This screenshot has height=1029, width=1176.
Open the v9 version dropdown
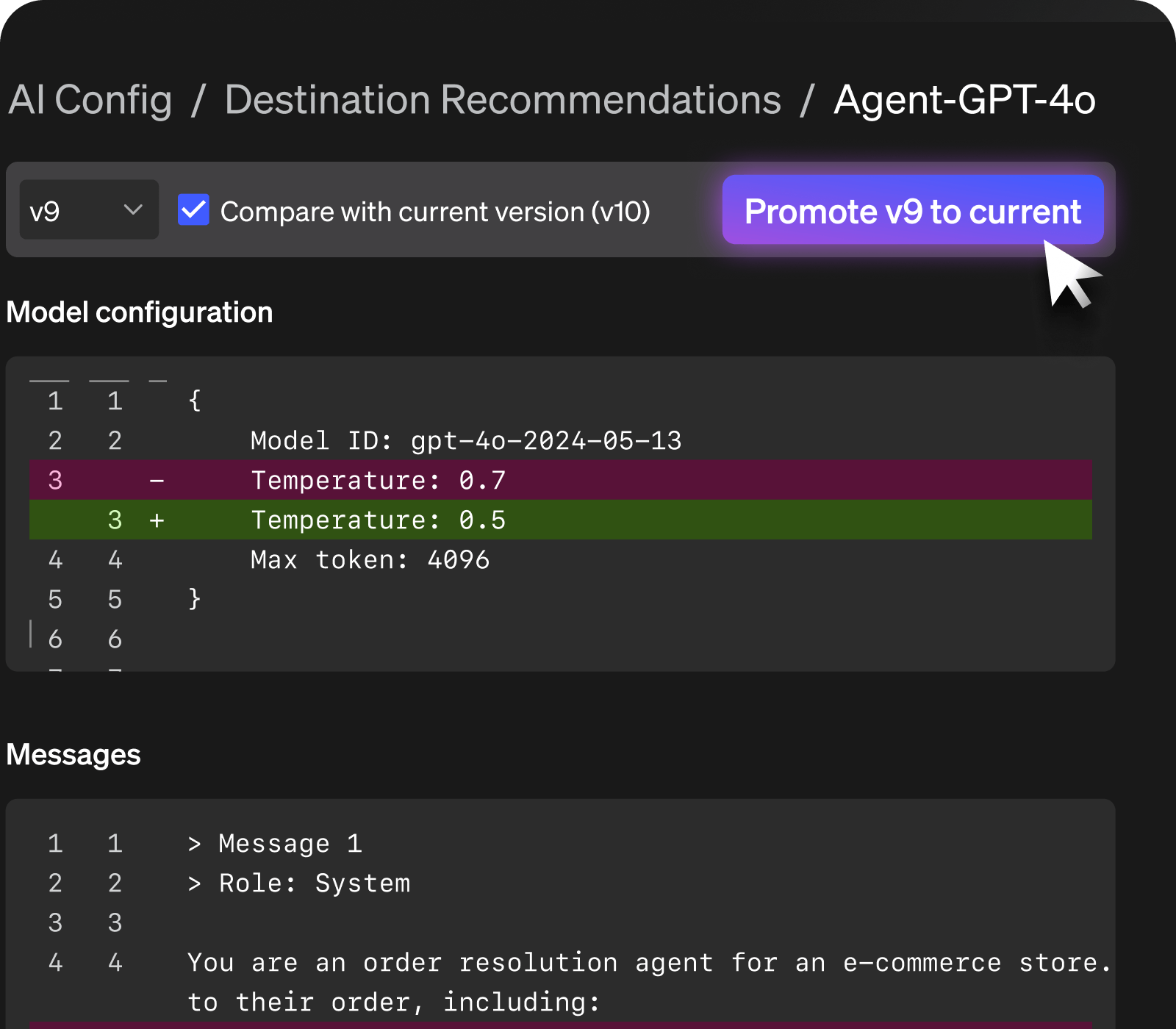[89, 210]
